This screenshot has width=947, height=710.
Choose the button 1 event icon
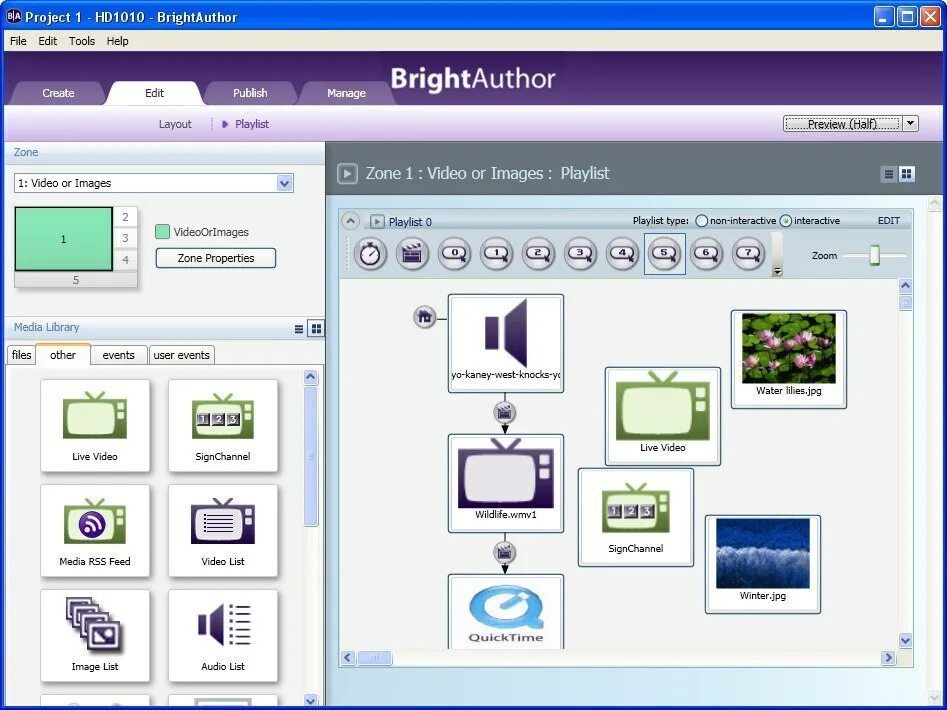point(496,254)
